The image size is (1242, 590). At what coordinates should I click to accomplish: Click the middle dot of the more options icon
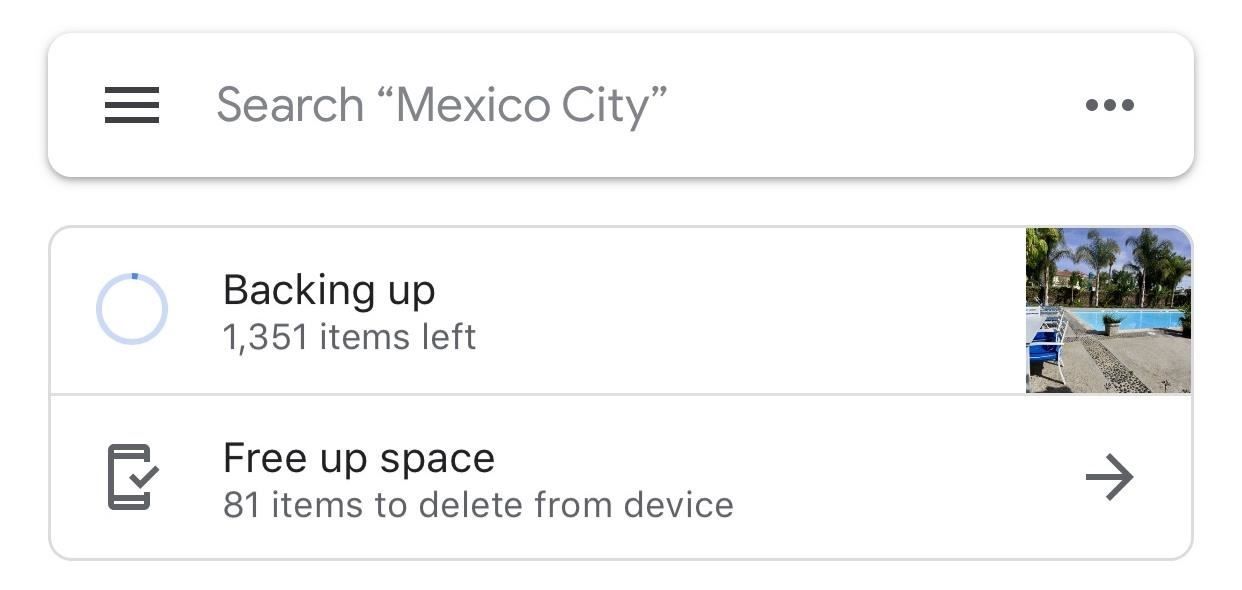1109,105
